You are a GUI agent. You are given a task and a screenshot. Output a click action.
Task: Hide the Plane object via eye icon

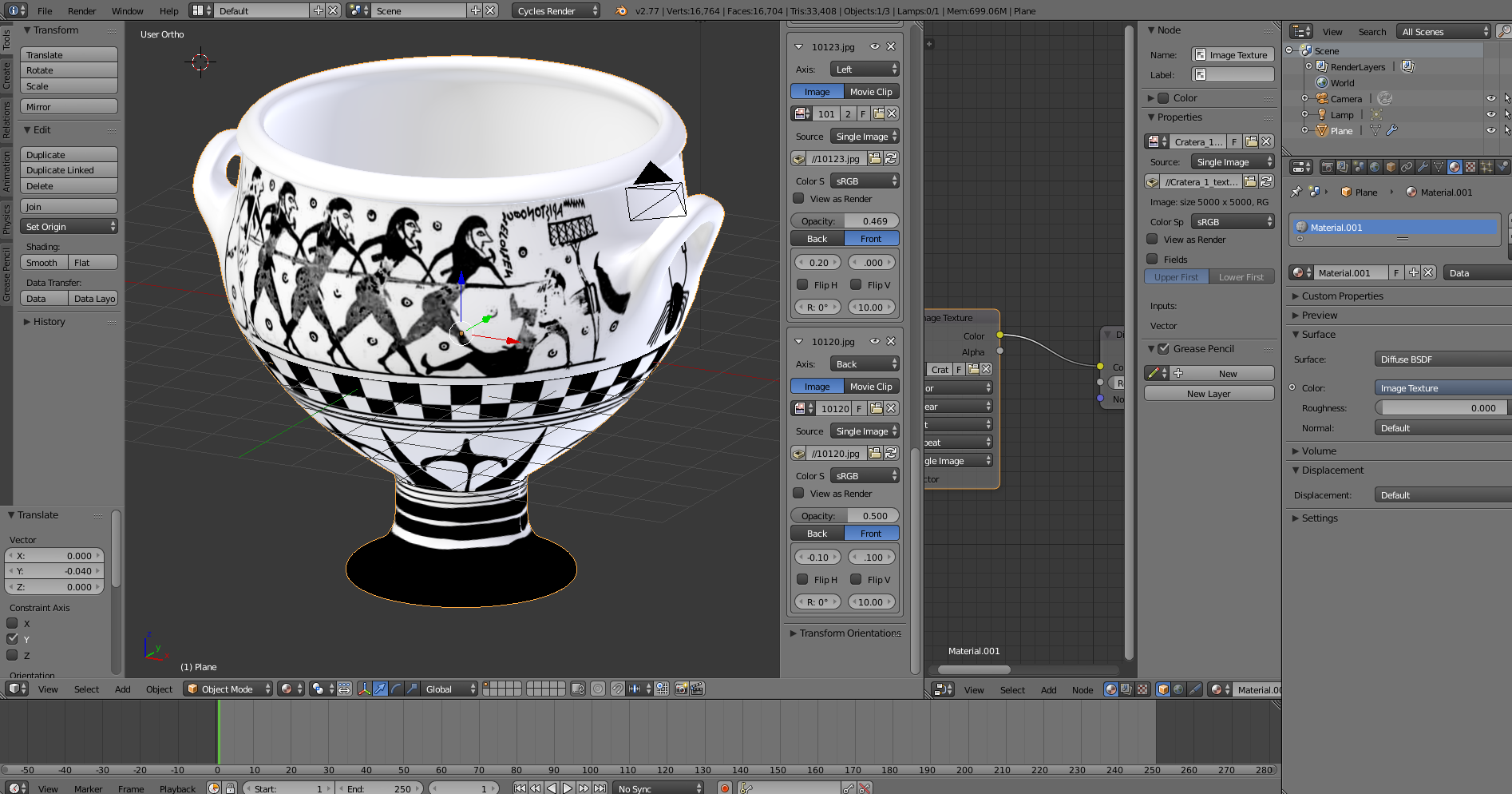(1490, 130)
